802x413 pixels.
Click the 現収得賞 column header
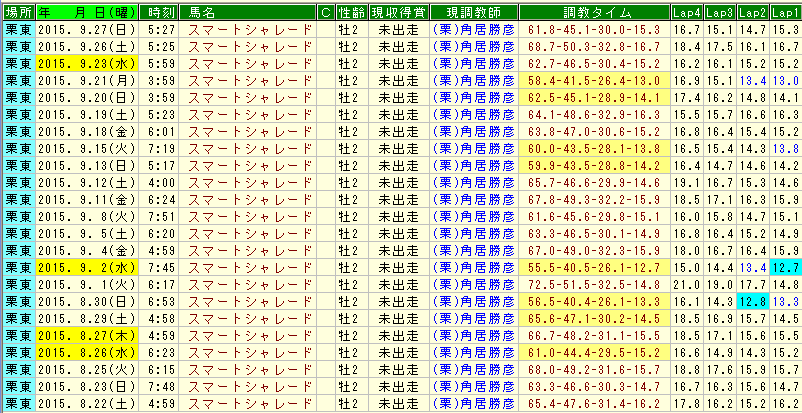398,11
